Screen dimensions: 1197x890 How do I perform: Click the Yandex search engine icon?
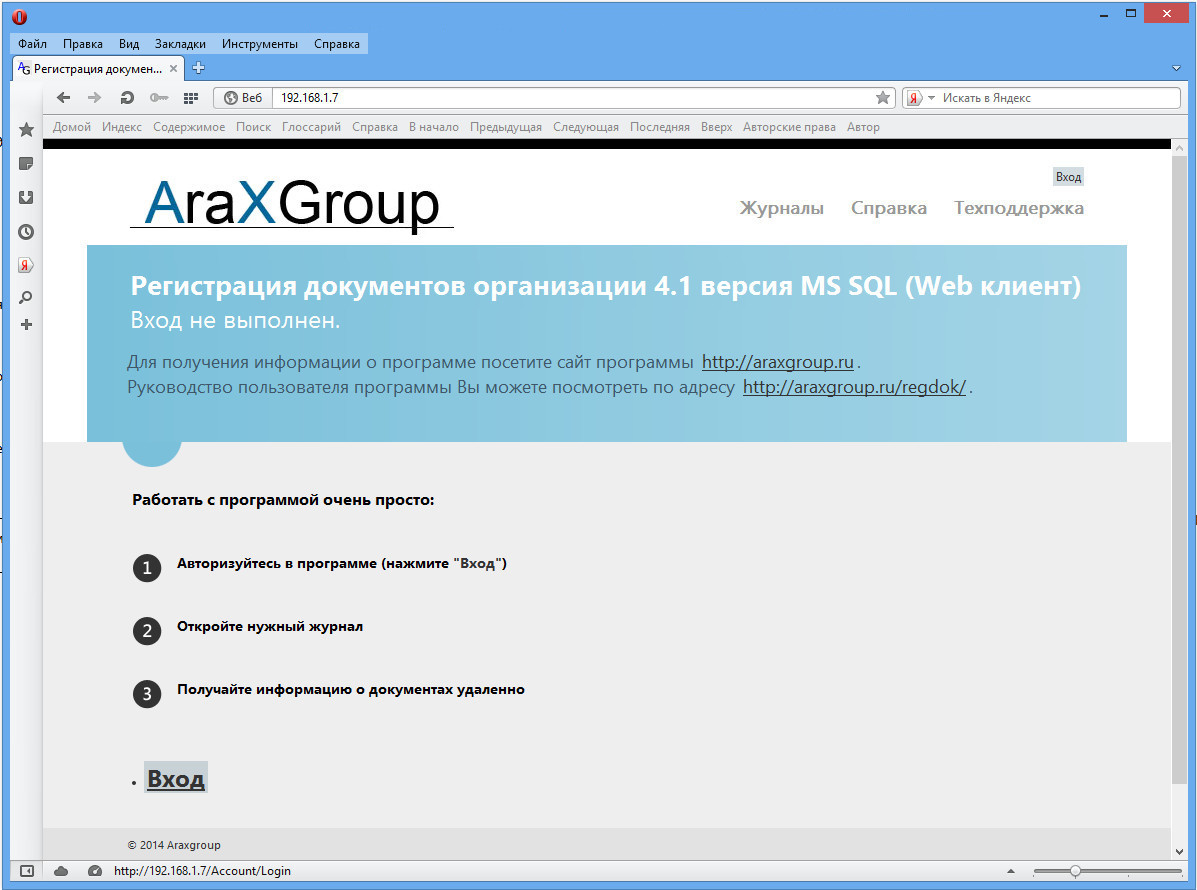click(914, 98)
